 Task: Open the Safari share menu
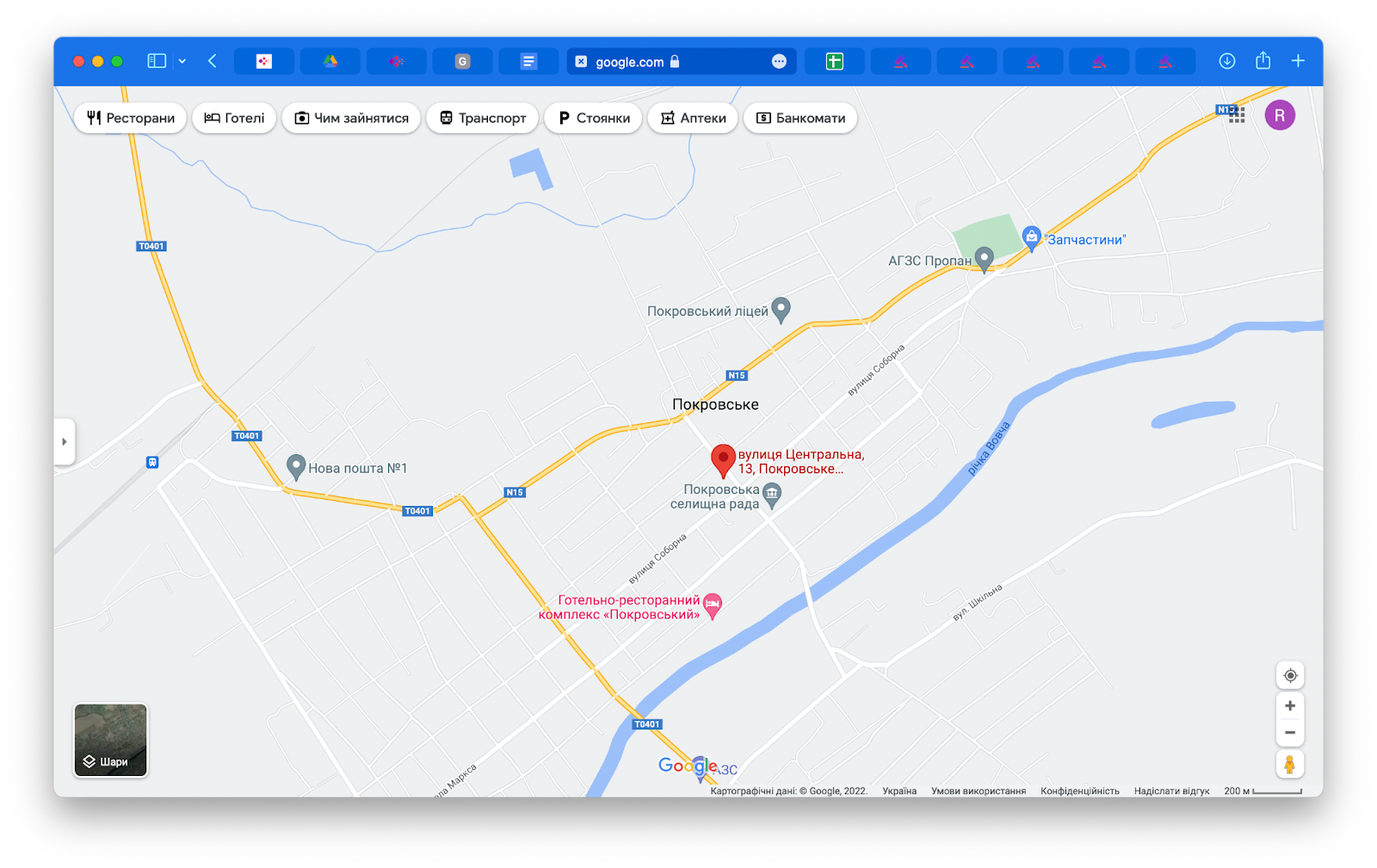pyautogui.click(x=1263, y=60)
